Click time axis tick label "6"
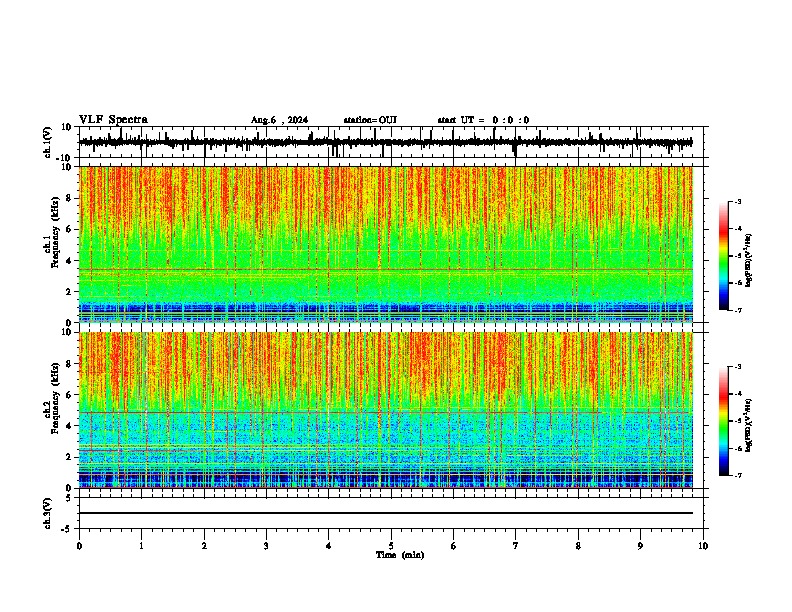792x612 pixels. click(454, 546)
